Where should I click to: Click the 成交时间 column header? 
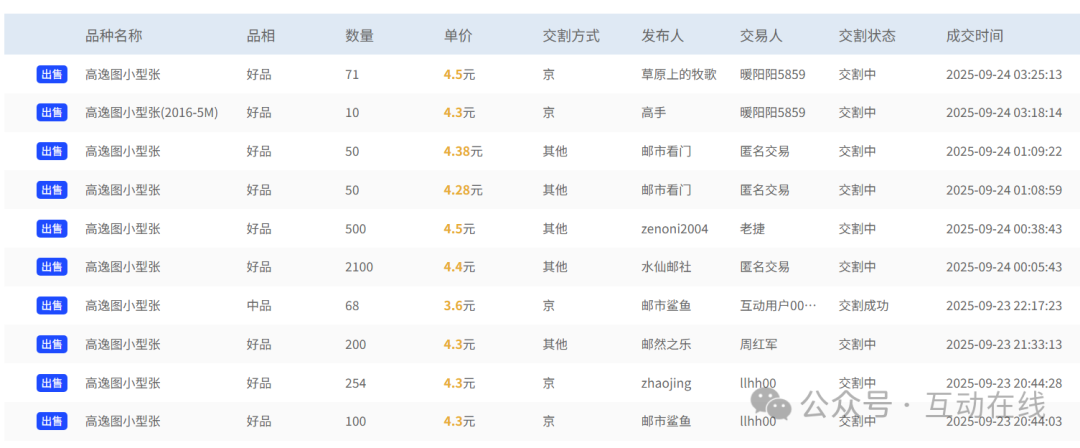point(974,36)
